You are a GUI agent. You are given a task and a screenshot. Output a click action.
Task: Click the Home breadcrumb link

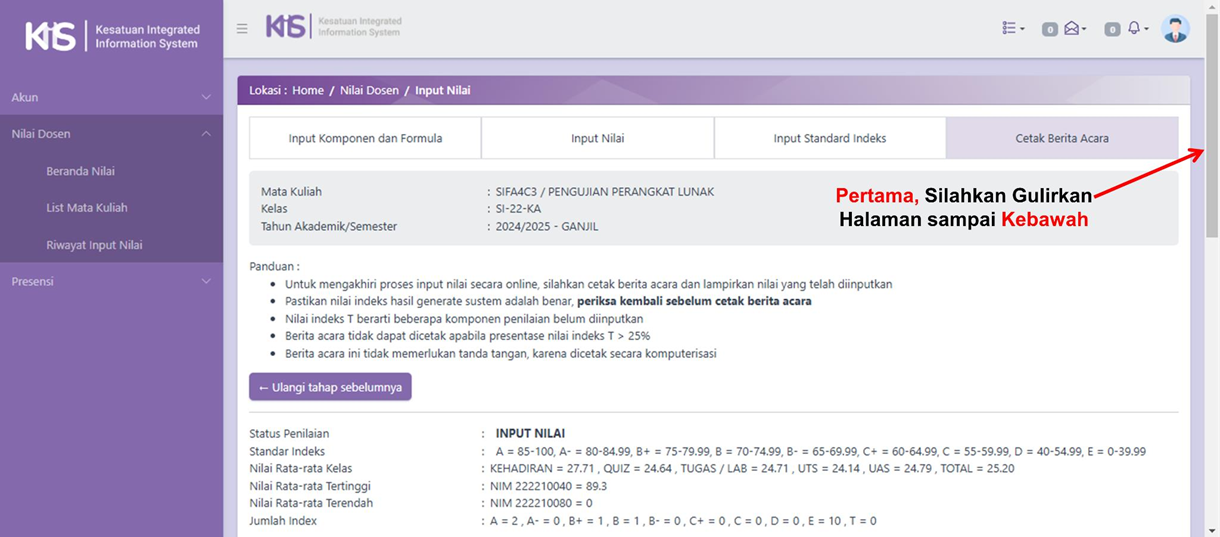click(308, 90)
